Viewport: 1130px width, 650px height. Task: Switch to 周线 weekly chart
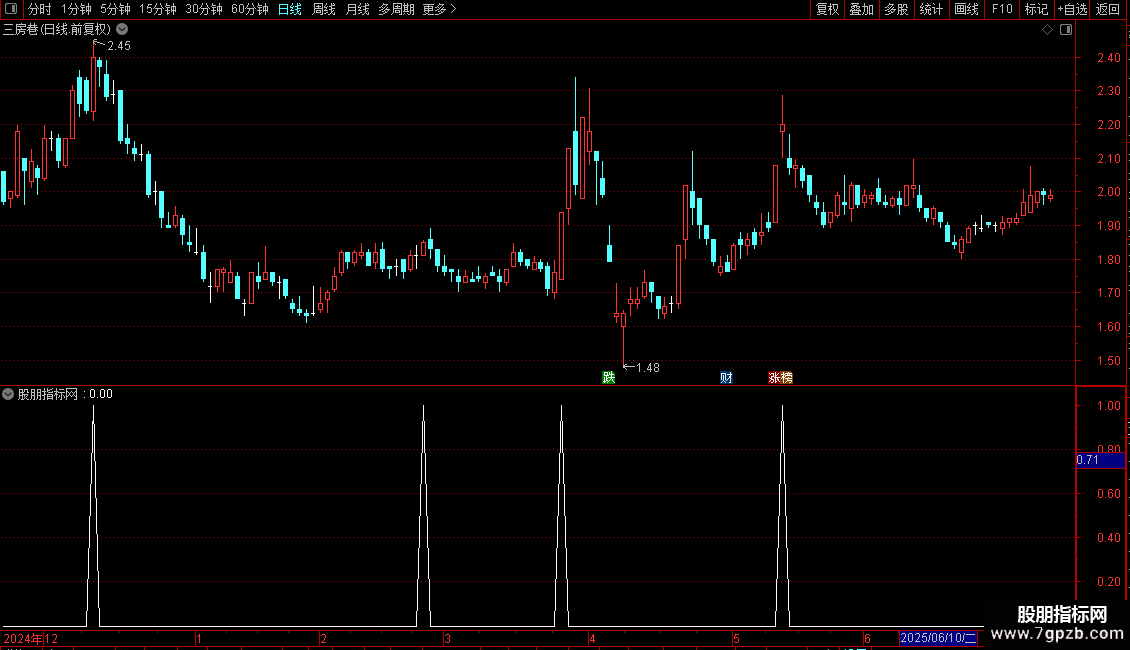324,9
